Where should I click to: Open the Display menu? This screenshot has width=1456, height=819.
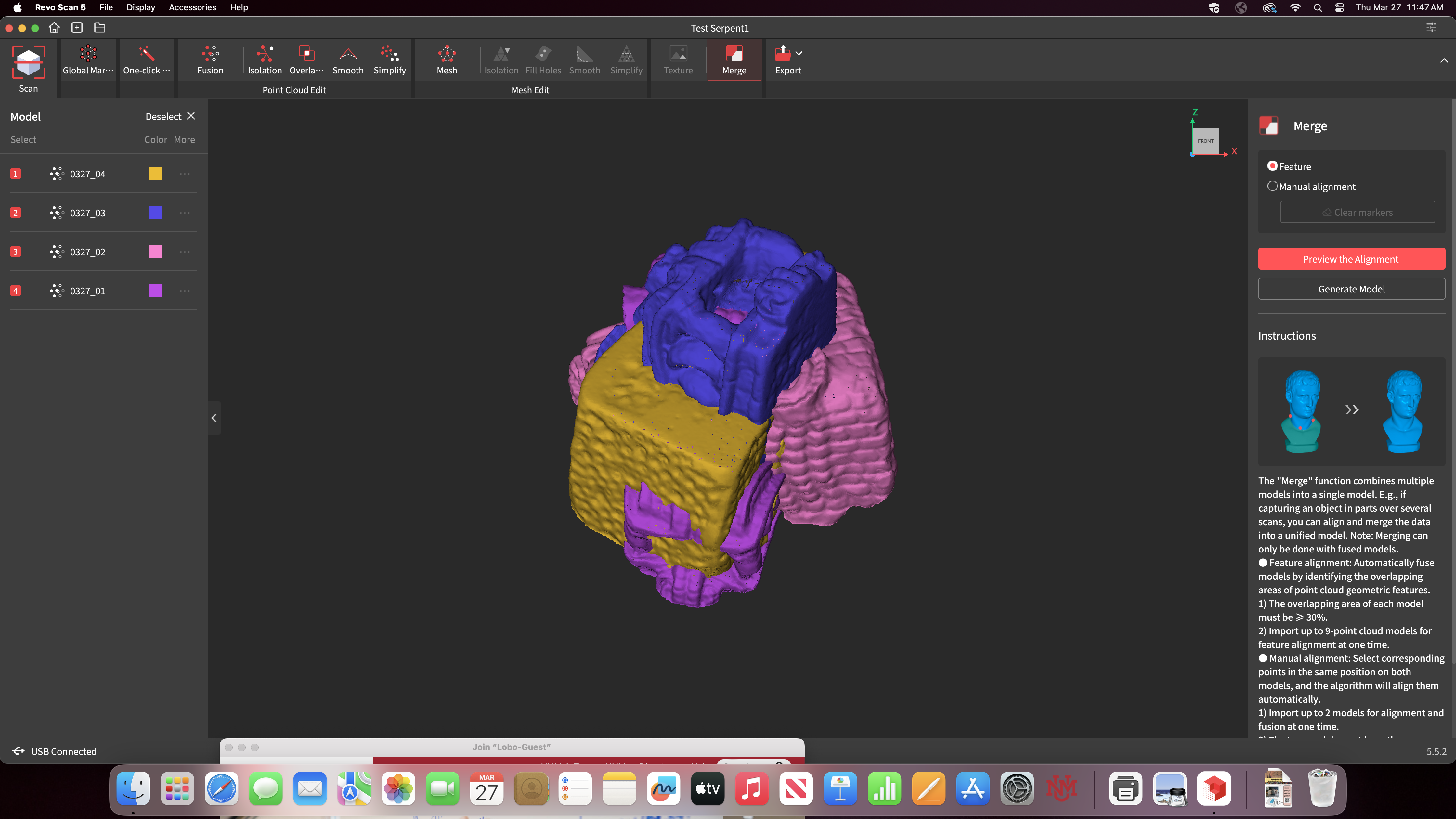point(141,7)
